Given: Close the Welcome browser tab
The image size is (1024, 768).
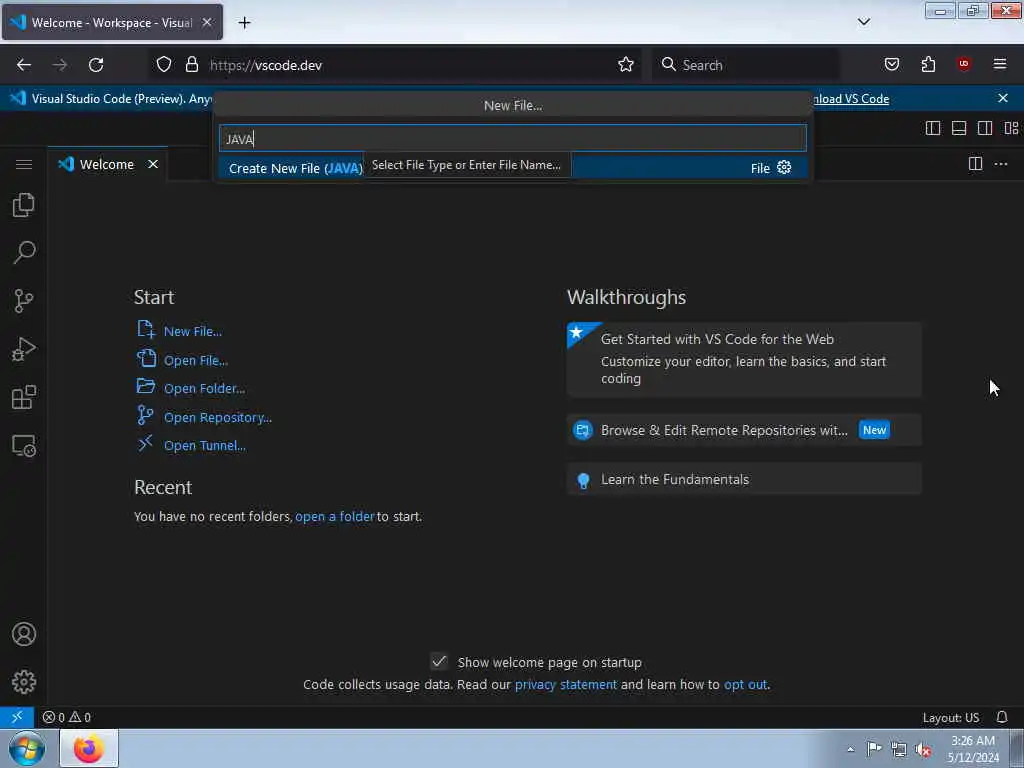Looking at the screenshot, I should coord(206,22).
